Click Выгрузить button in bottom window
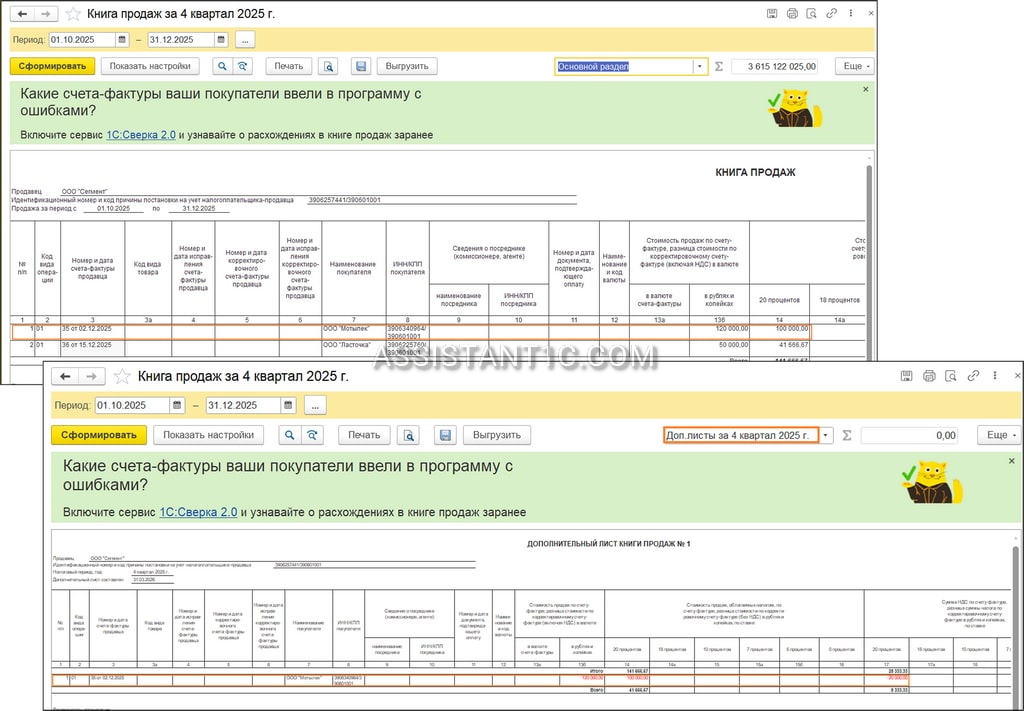 [x=497, y=435]
